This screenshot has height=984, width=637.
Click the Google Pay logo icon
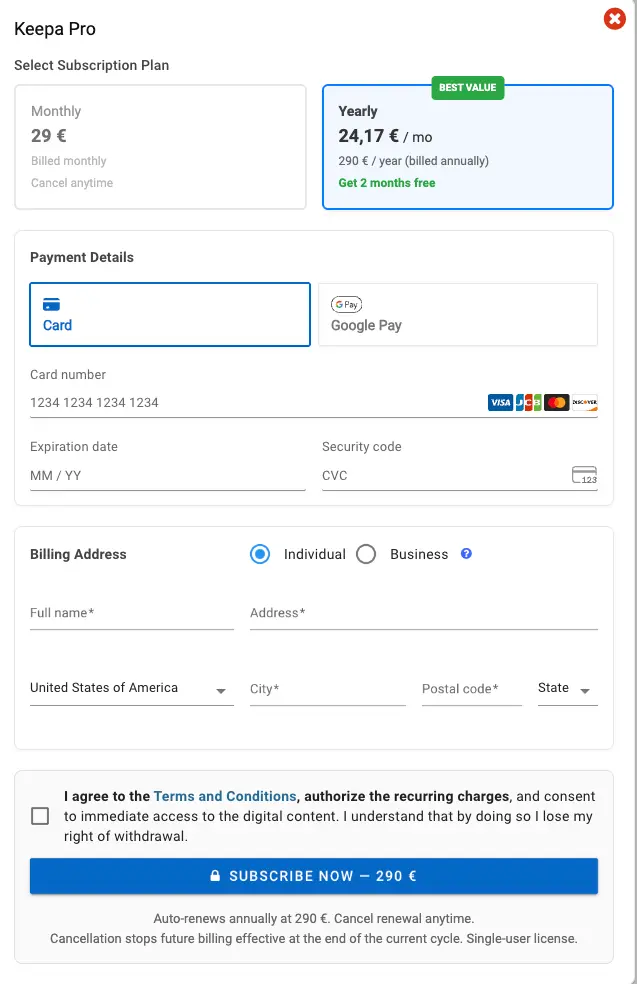(347, 304)
